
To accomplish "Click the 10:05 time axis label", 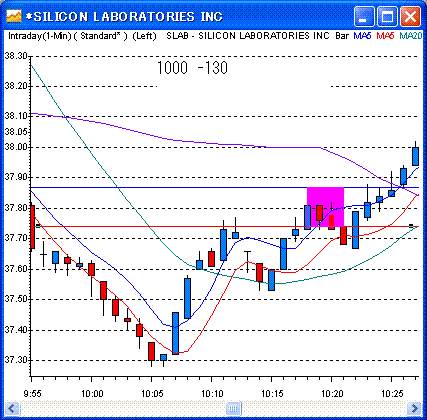I will pyautogui.click(x=152, y=394).
